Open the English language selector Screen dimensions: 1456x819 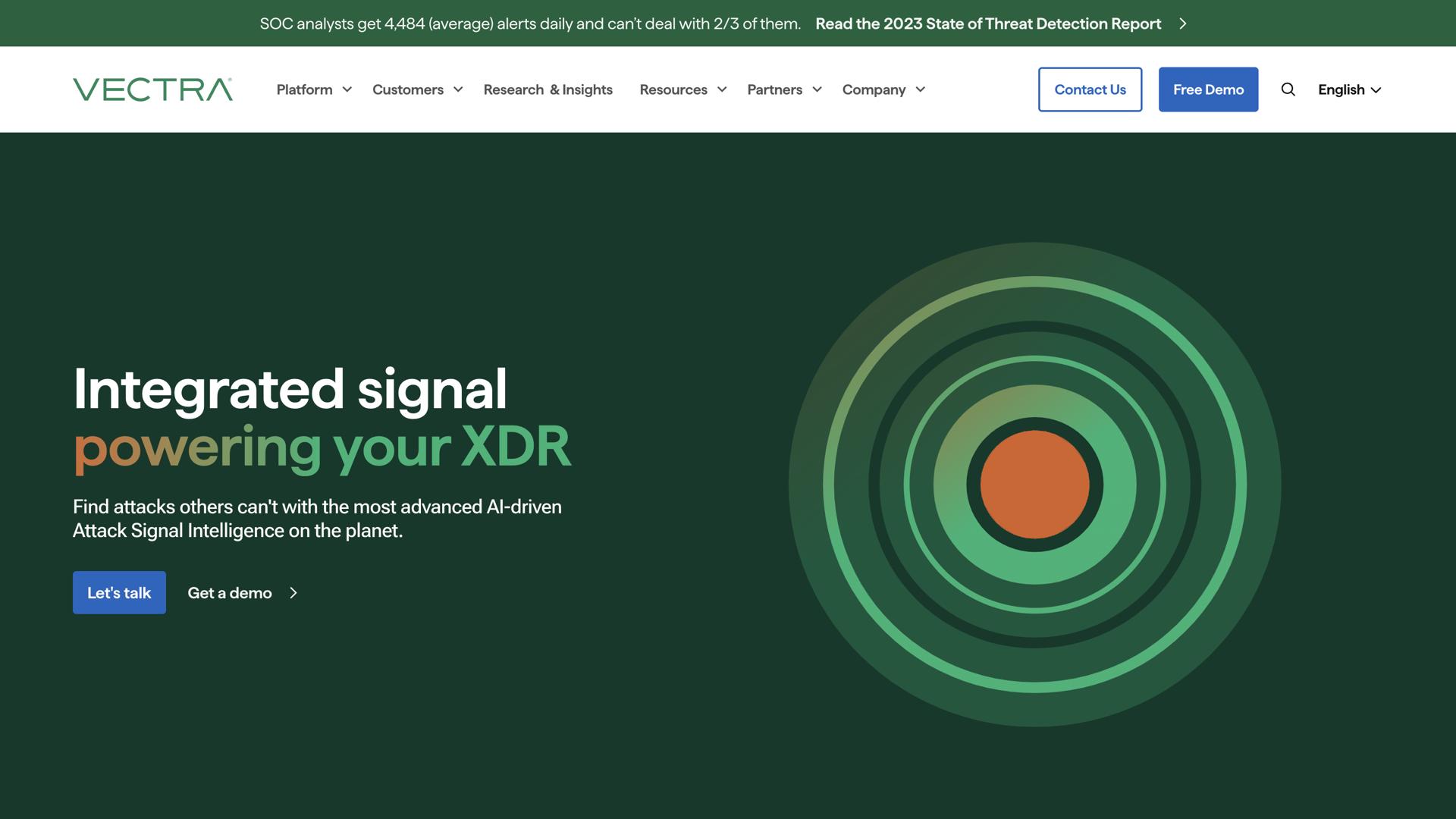pyautogui.click(x=1349, y=89)
